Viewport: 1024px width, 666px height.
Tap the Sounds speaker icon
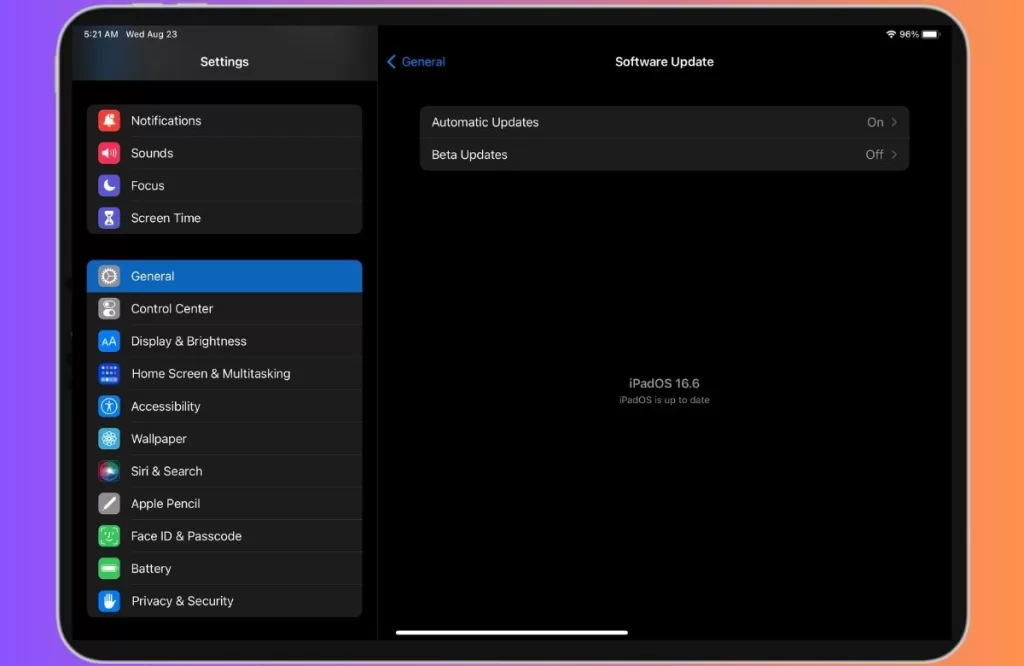point(109,153)
